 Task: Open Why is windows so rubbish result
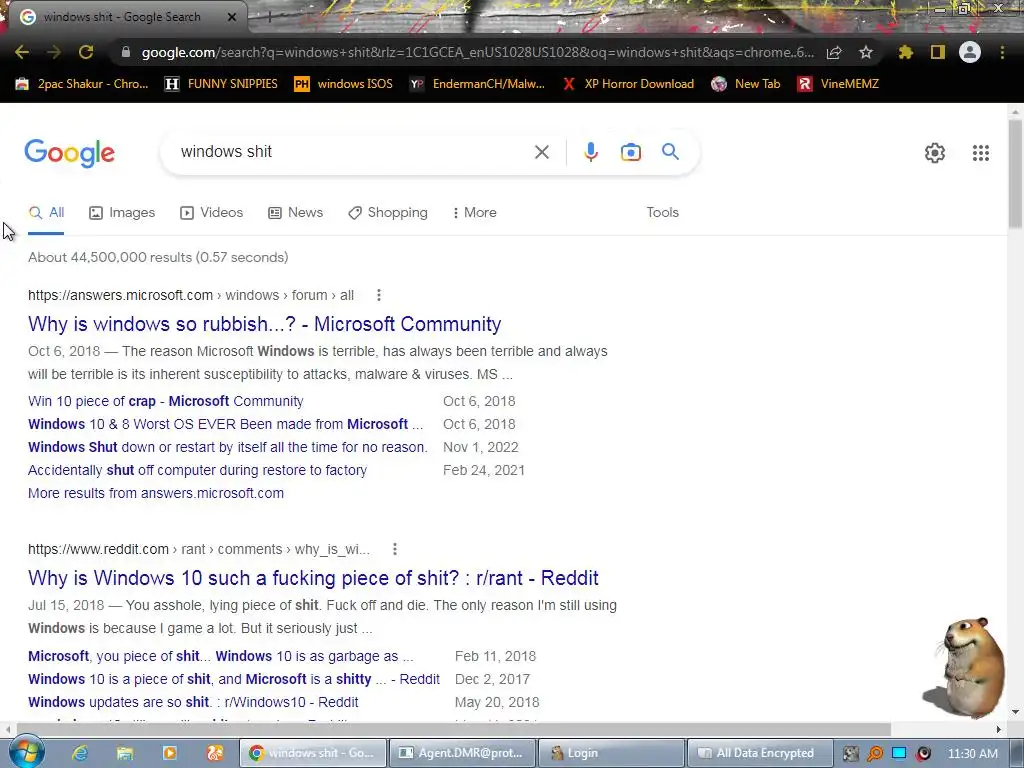(x=264, y=324)
